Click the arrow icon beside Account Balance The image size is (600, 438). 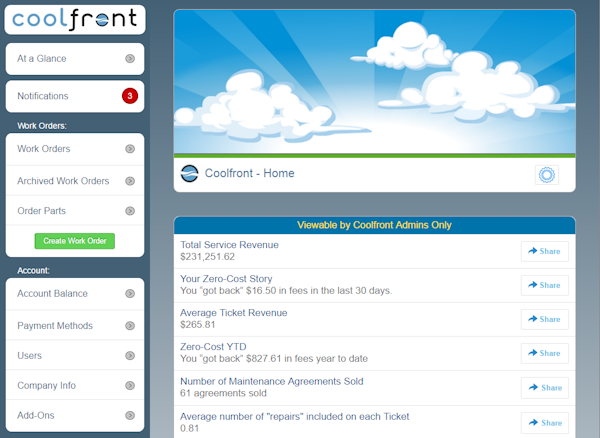(130, 293)
